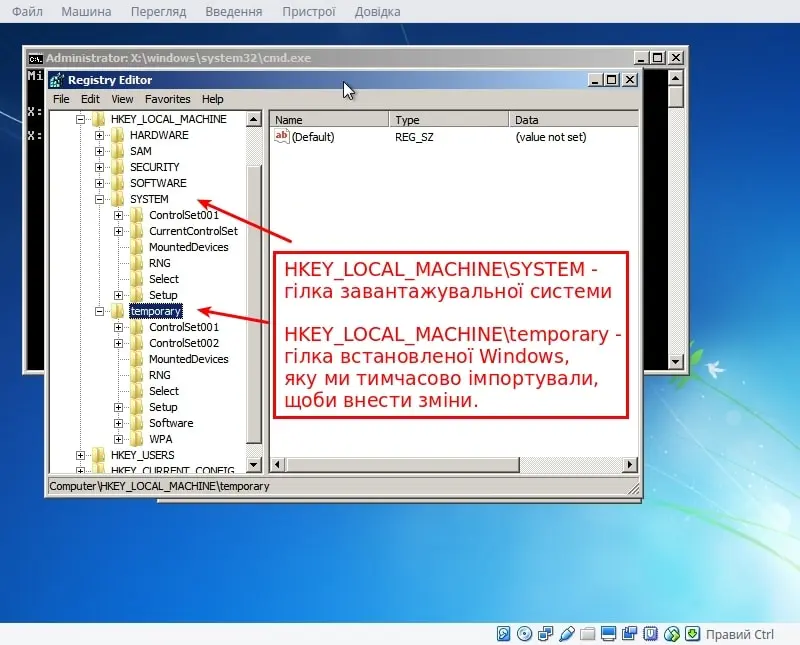The height and width of the screenshot is (645, 800).
Task: Sort values by Name column header
Action: [x=329, y=120]
